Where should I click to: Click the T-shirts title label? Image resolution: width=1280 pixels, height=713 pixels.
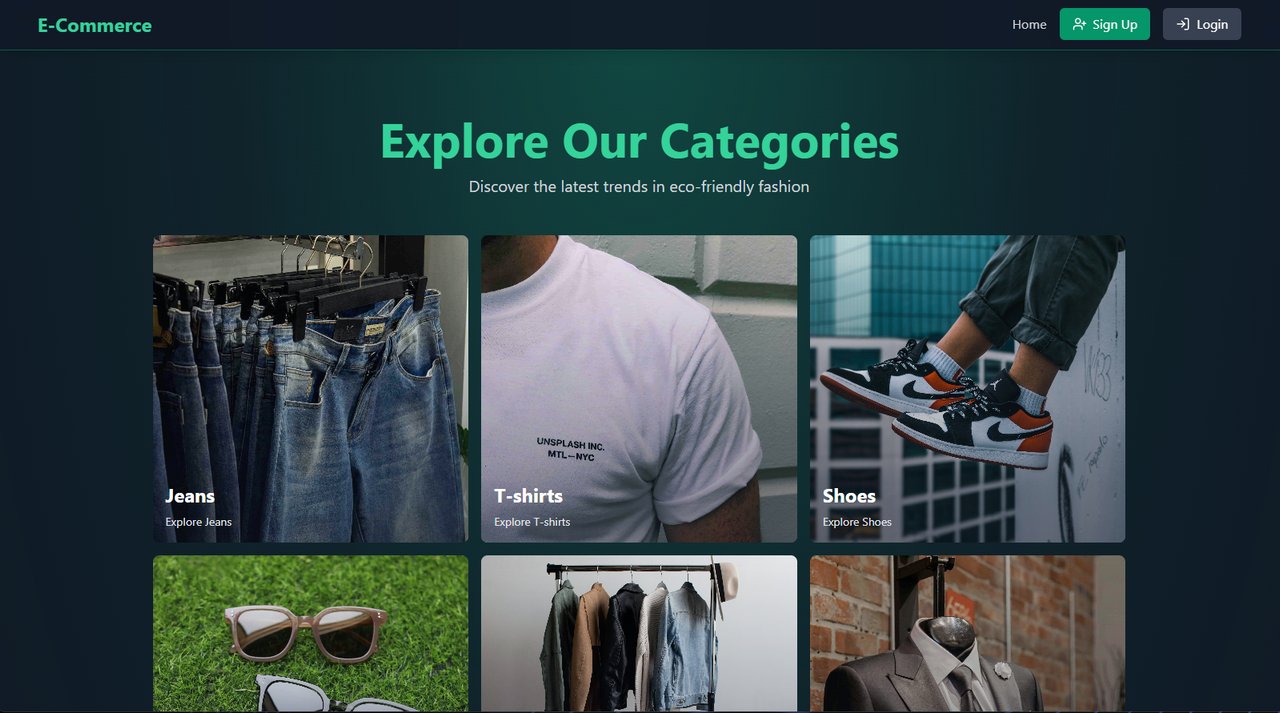coord(528,496)
